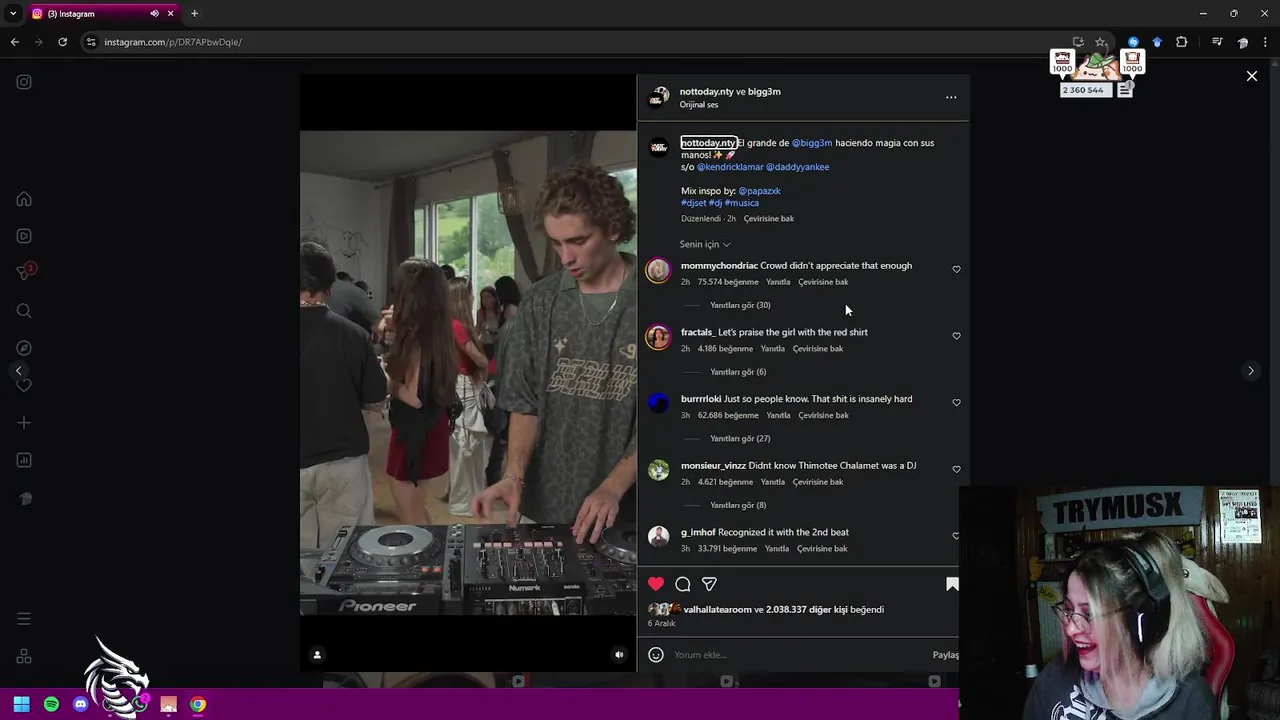Toggle the save bookmark on the post
The image size is (1280, 720).
(x=952, y=584)
